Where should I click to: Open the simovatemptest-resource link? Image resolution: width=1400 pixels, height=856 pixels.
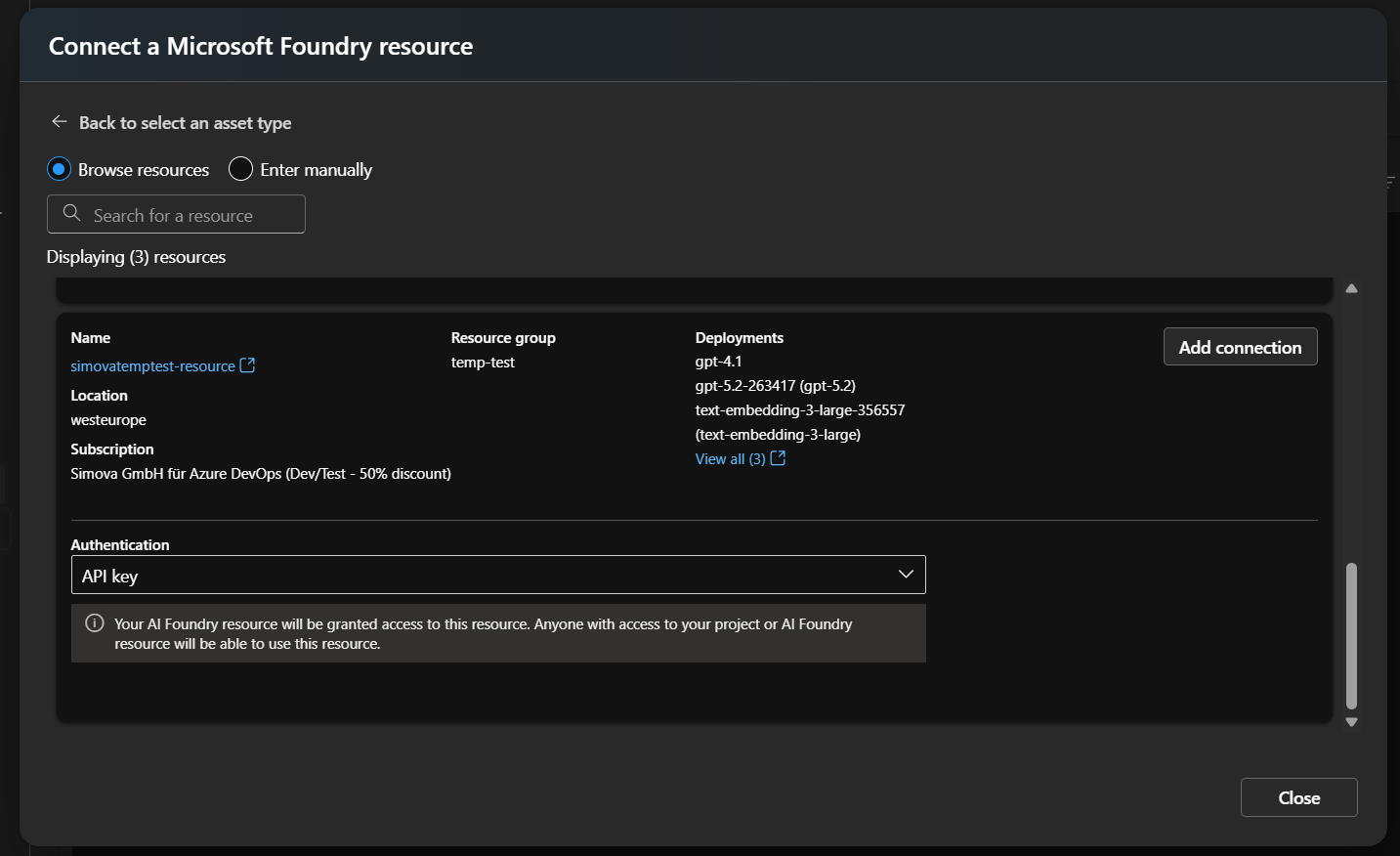[x=152, y=366]
